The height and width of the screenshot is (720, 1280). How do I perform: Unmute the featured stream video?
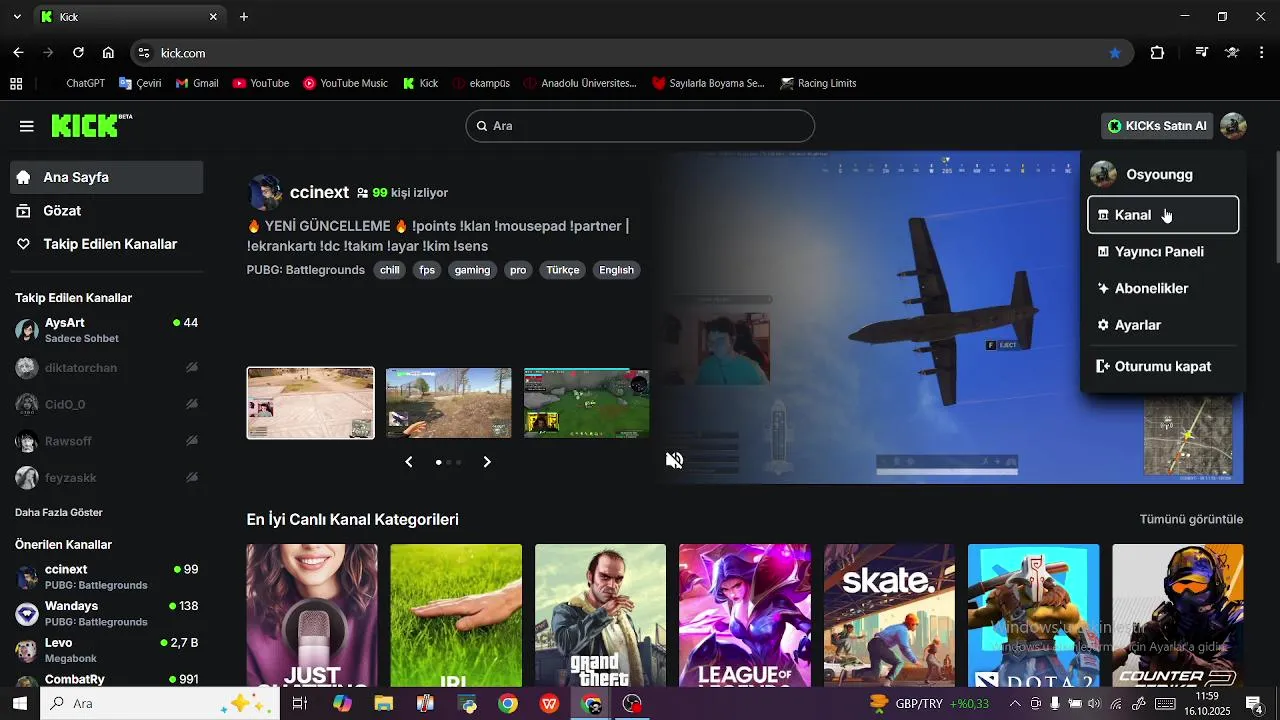click(x=675, y=460)
